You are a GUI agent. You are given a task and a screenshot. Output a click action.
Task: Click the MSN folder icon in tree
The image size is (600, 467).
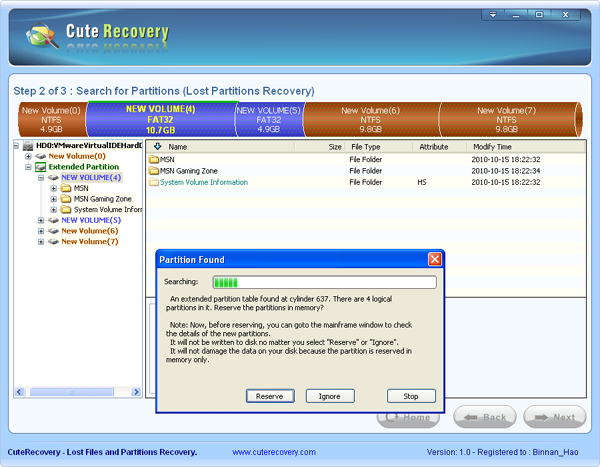[x=66, y=188]
